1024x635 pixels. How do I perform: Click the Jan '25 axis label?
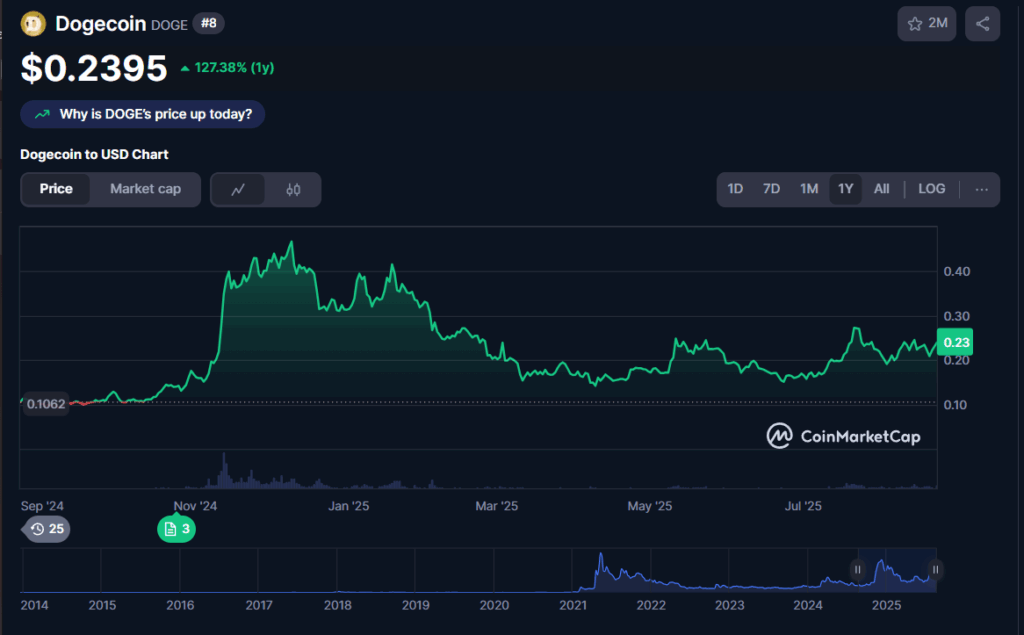(x=349, y=506)
